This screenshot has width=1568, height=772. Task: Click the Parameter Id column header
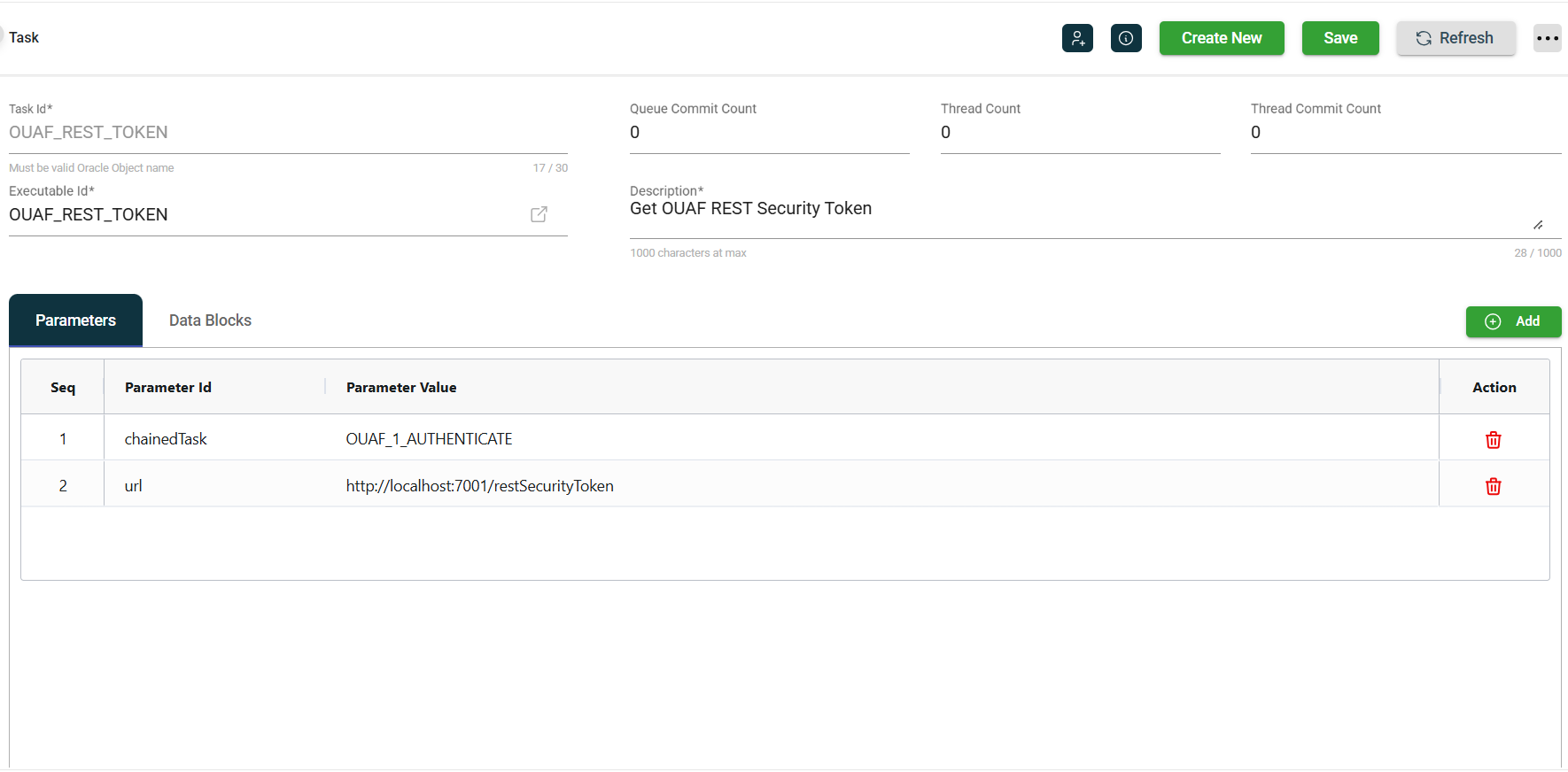168,388
